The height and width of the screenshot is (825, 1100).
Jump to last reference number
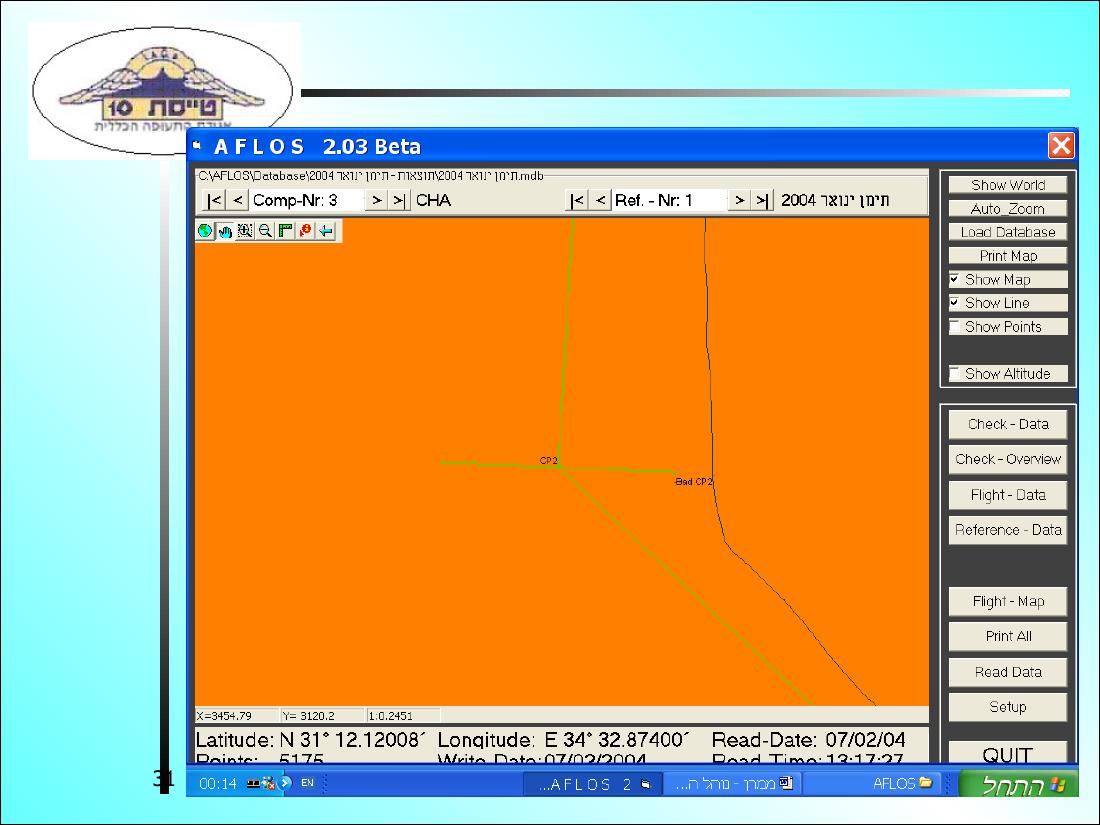(x=762, y=201)
